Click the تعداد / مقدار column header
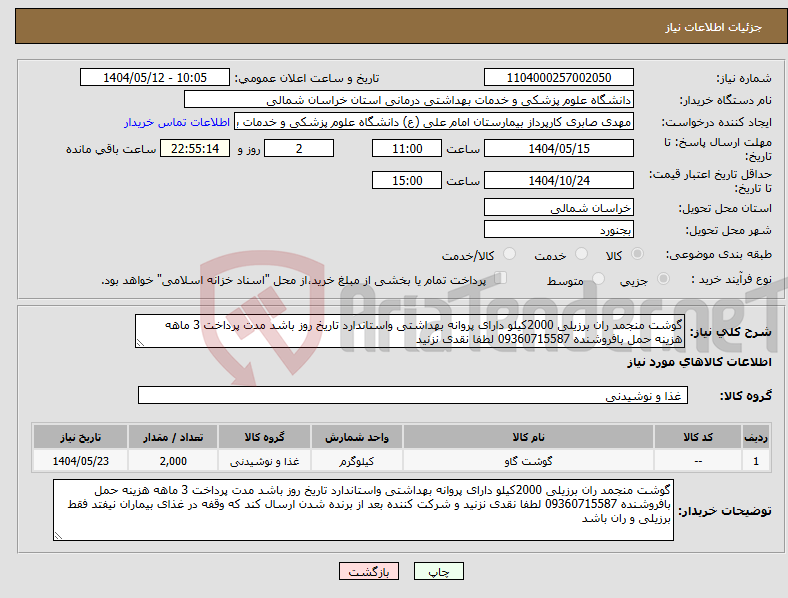Image resolution: width=788 pixels, height=598 pixels. point(173,437)
